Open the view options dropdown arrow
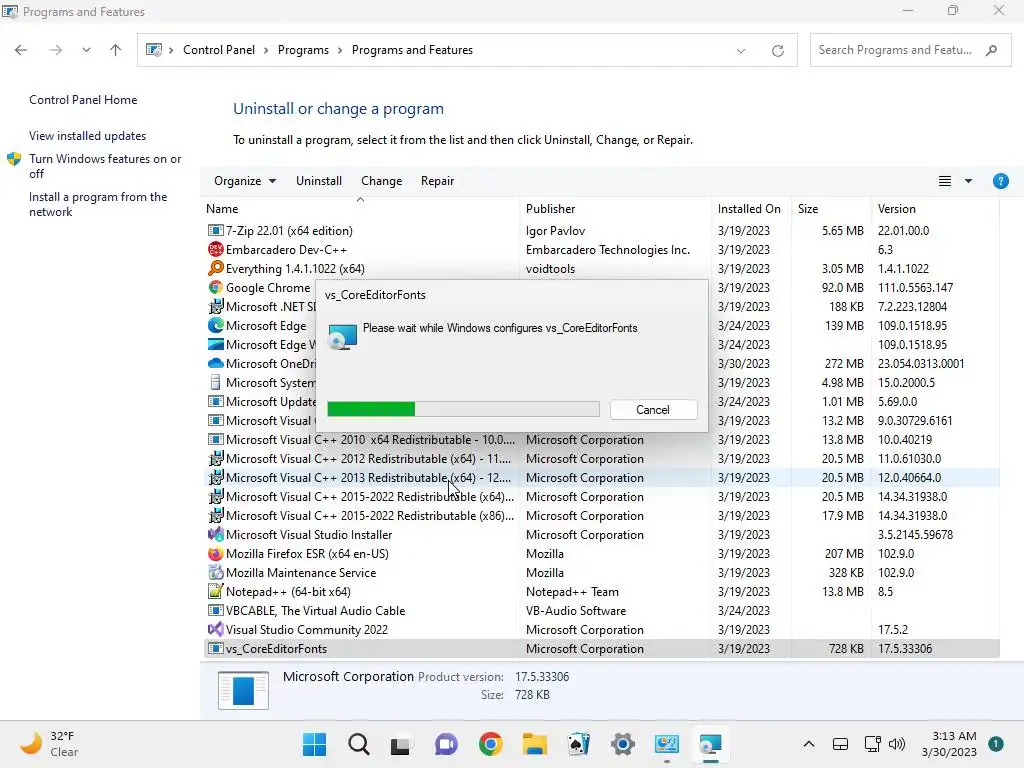 [968, 181]
